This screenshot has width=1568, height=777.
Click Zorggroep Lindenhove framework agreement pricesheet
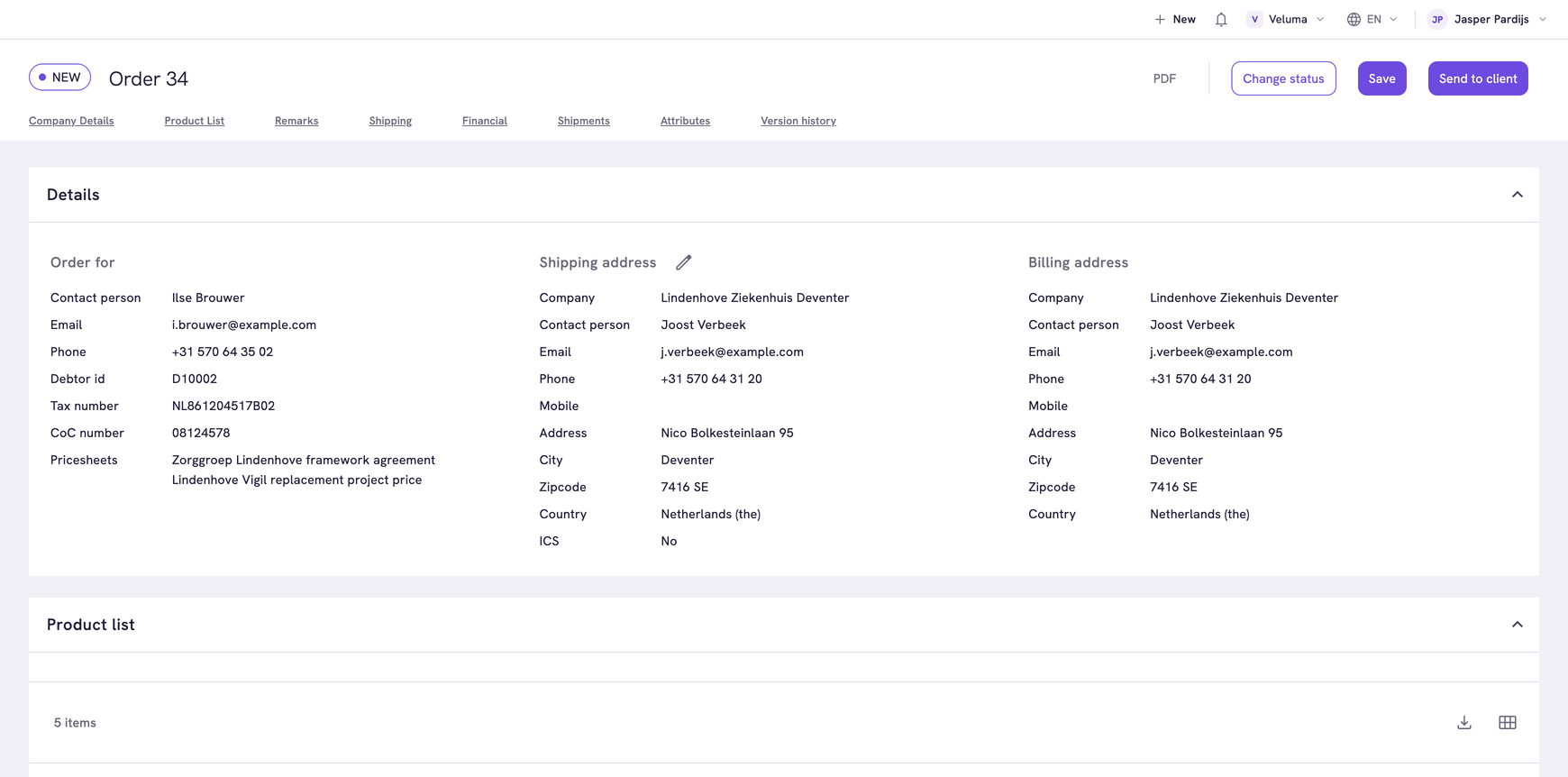tap(304, 460)
